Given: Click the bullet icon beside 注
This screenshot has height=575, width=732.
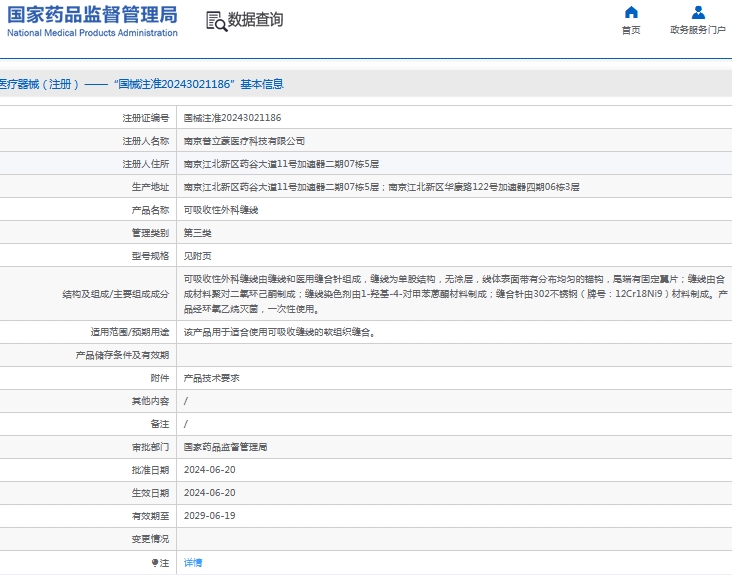Looking at the screenshot, I should tap(155, 563).
